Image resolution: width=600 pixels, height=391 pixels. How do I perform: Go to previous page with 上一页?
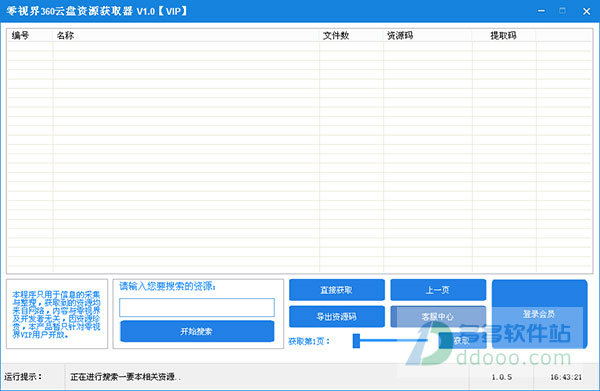pos(438,290)
